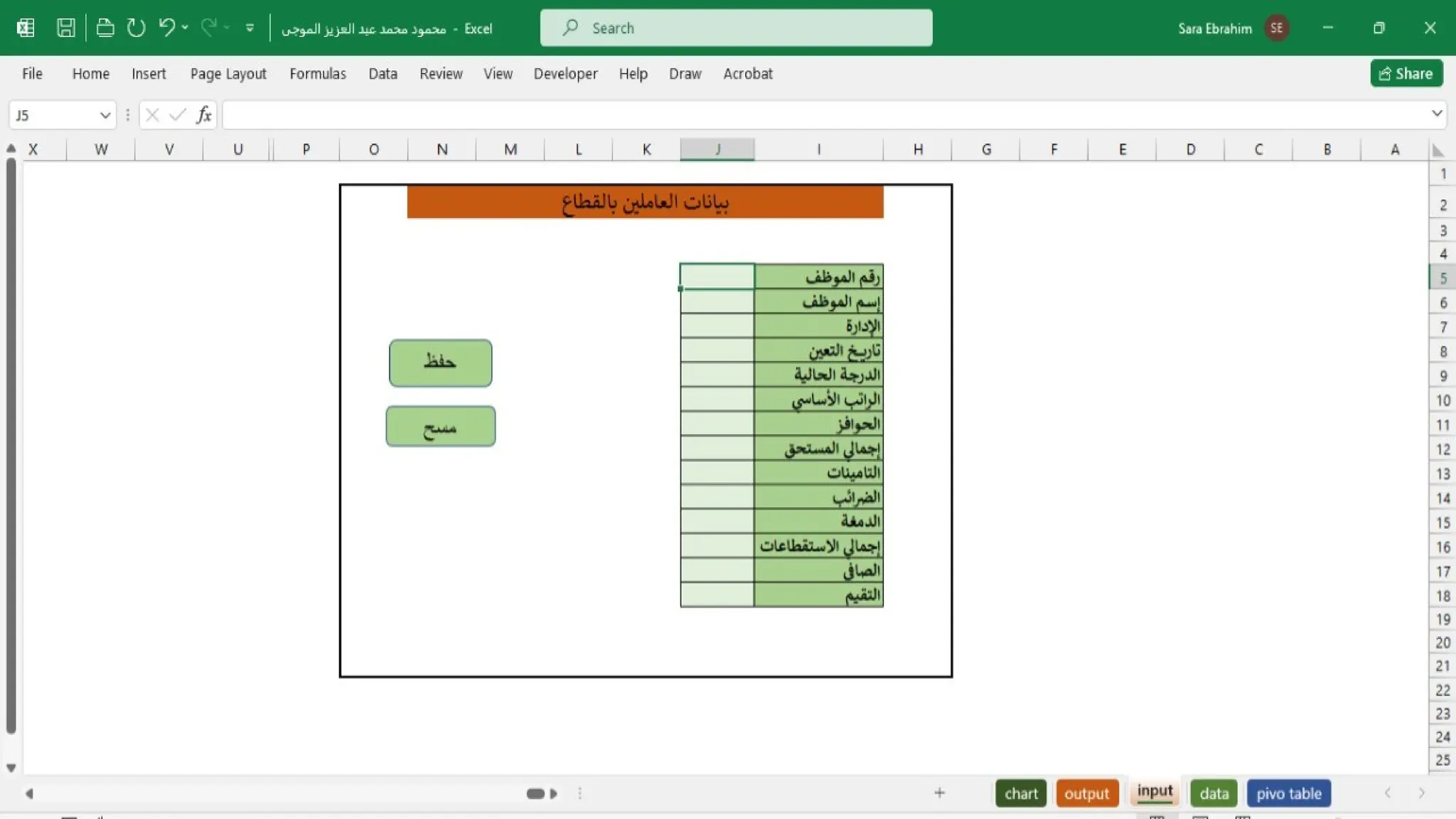1456x819 pixels.
Task: Open Customize Quick Access Toolbar dropdown
Action: click(250, 28)
